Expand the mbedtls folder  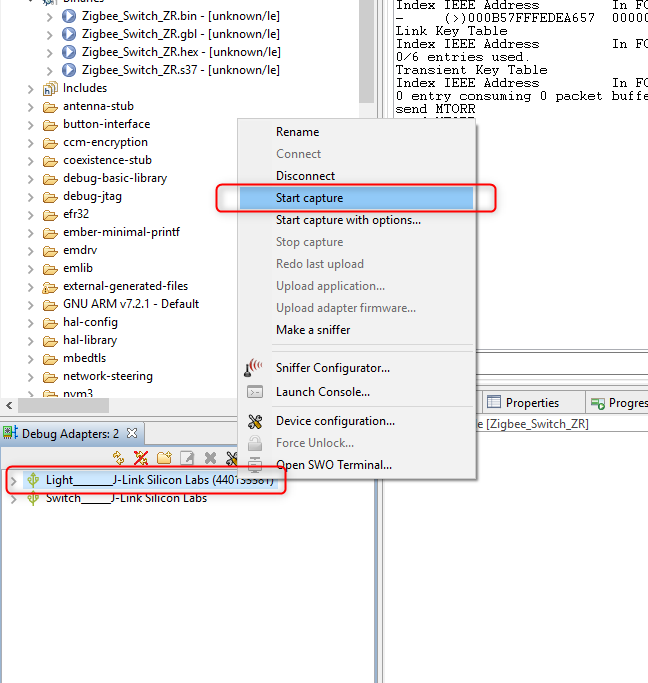click(30, 359)
